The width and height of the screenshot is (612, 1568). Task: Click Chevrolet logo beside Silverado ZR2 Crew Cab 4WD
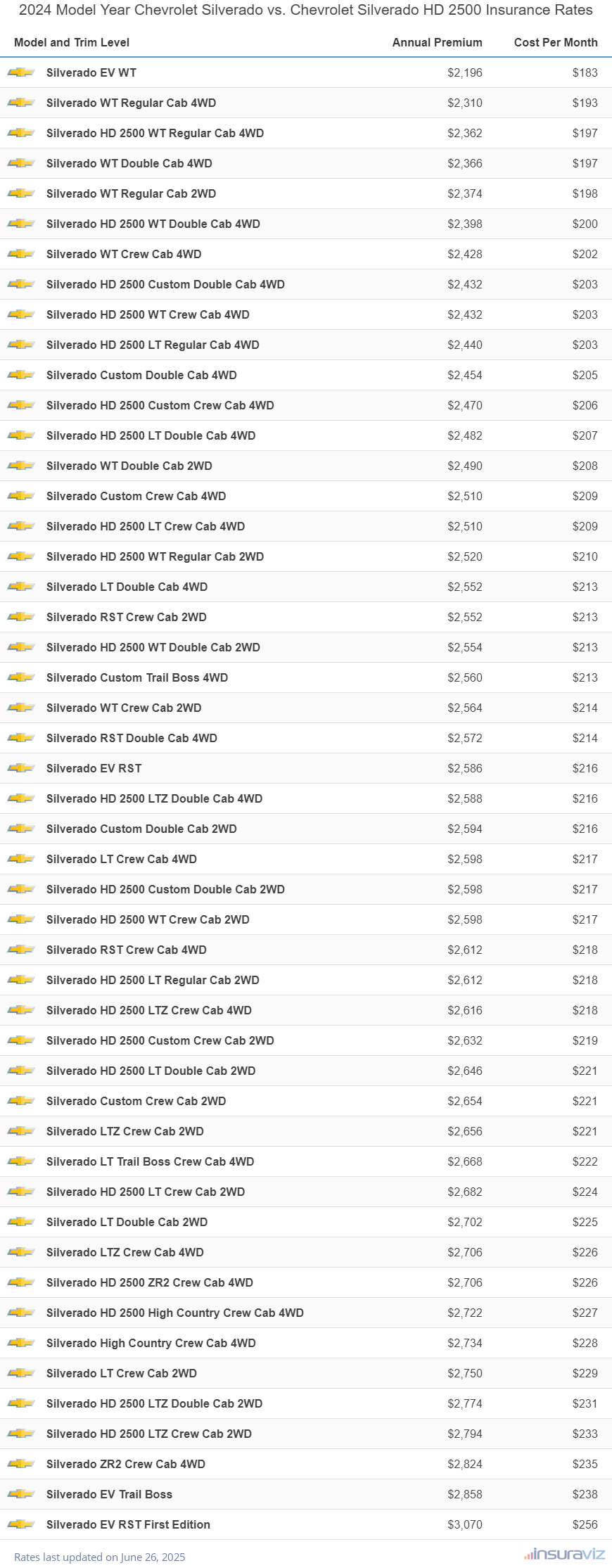[21, 1464]
